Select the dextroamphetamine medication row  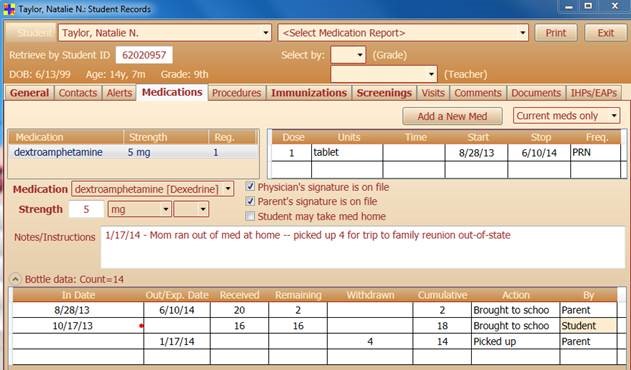click(x=133, y=152)
